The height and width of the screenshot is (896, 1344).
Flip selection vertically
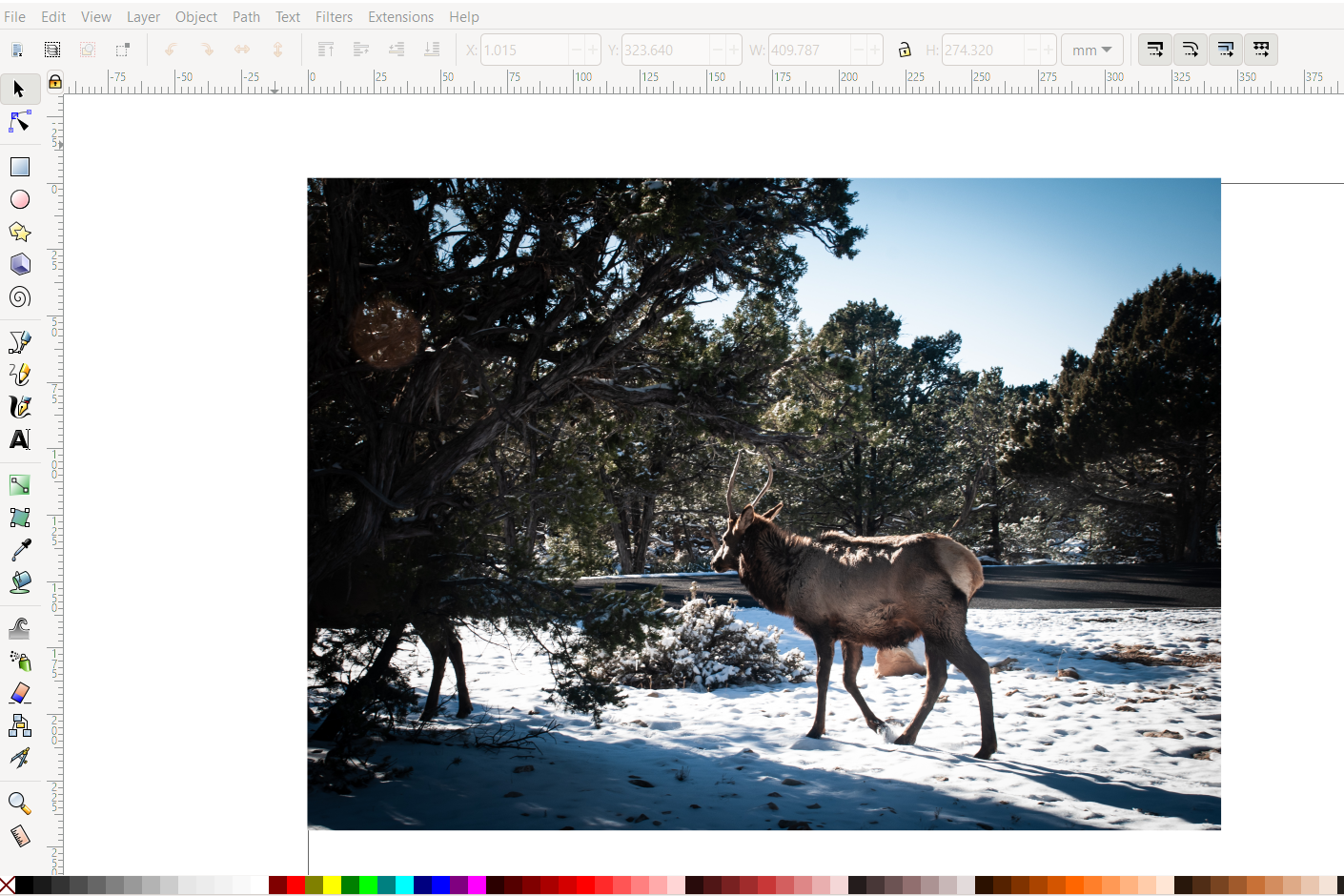point(277,50)
